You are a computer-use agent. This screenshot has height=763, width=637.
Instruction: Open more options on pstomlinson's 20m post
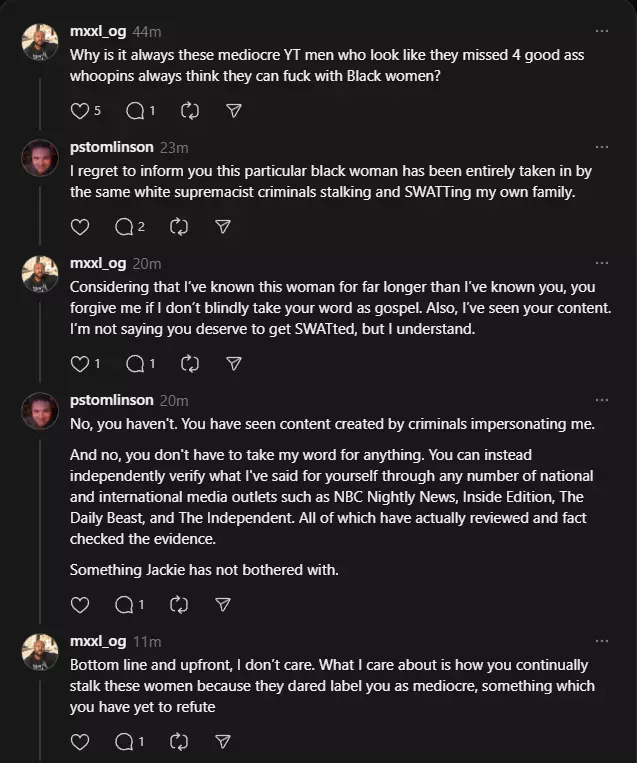[602, 400]
